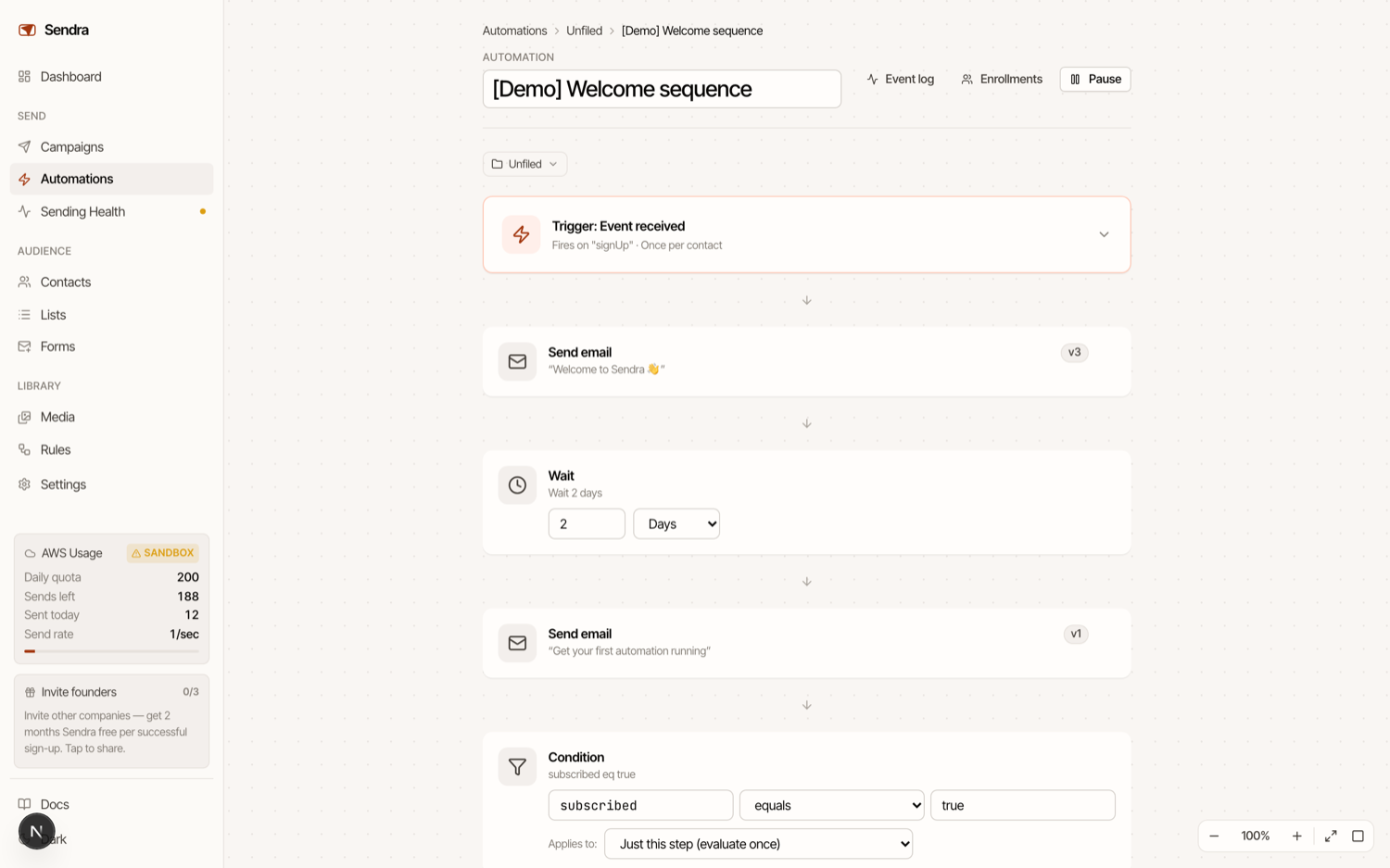Click the Campaigns paper plane icon

click(25, 147)
